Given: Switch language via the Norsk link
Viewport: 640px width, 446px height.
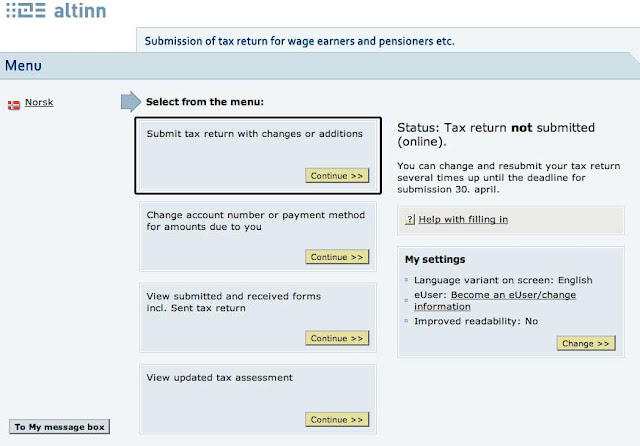Looking at the screenshot, I should [39, 102].
